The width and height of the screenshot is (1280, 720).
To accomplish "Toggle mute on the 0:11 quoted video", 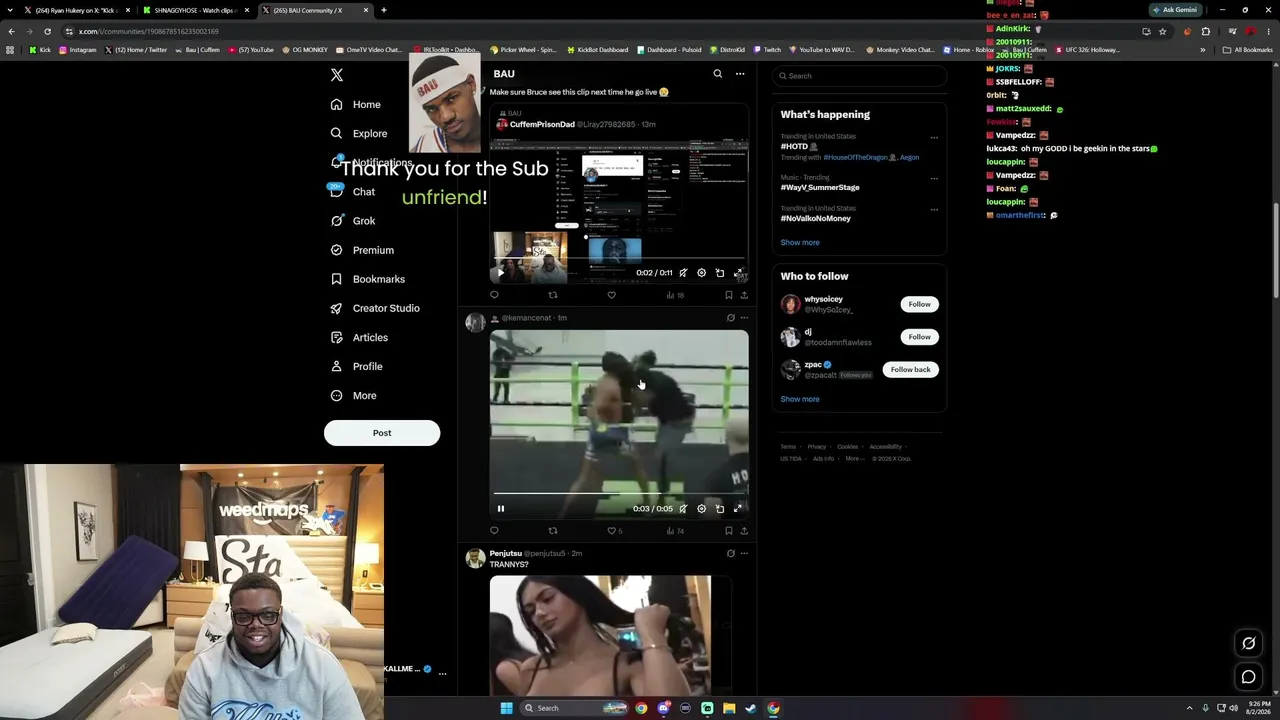I will click(x=683, y=273).
